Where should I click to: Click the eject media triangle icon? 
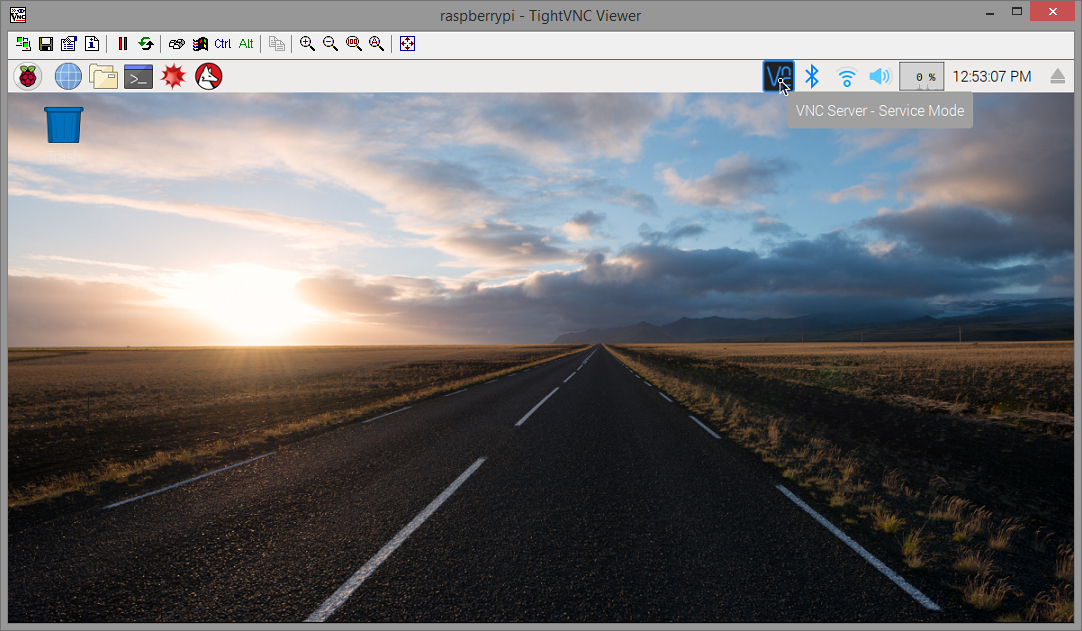pyautogui.click(x=1057, y=76)
